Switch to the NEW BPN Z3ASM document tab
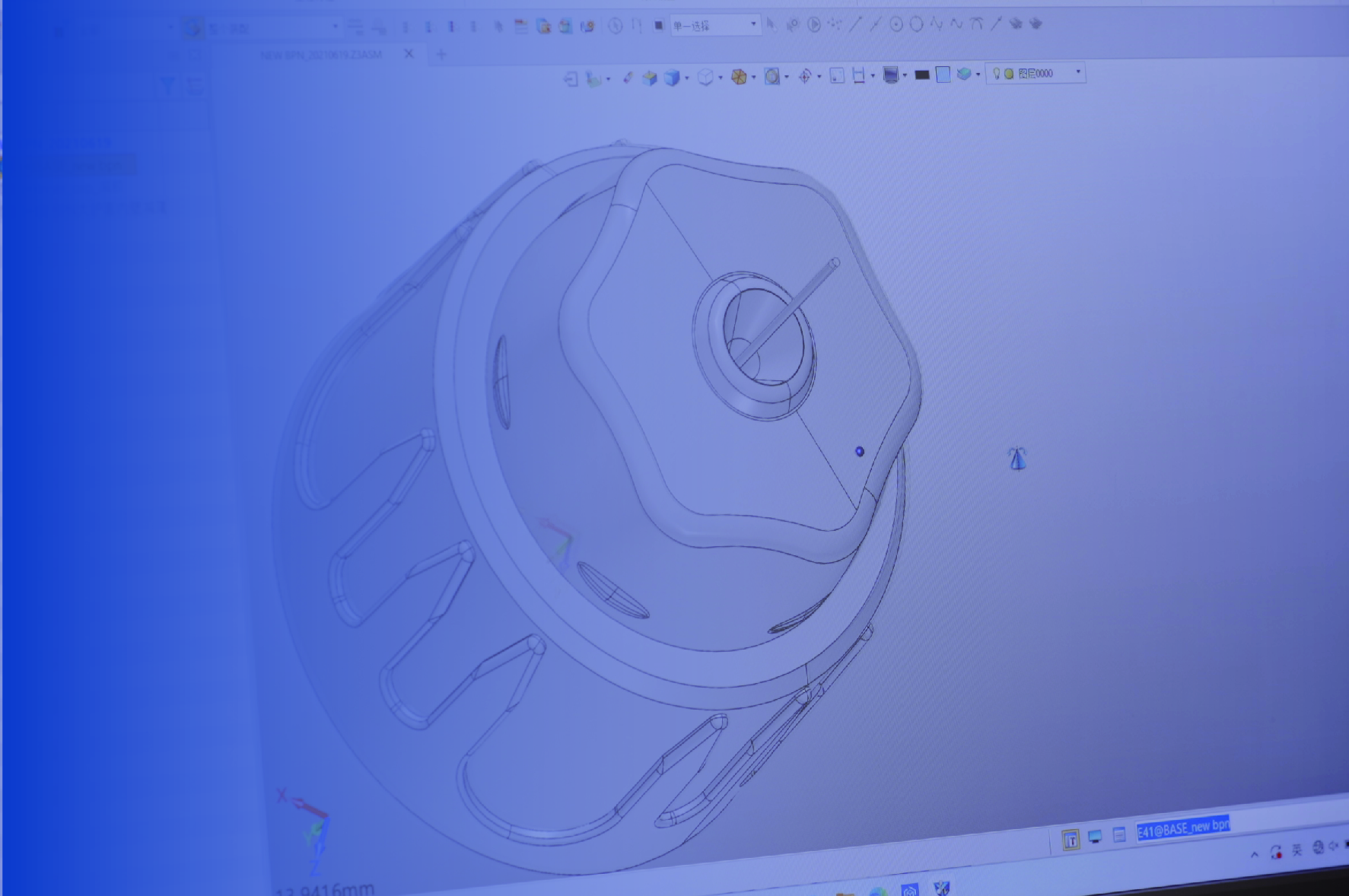1349x896 pixels. point(320,55)
